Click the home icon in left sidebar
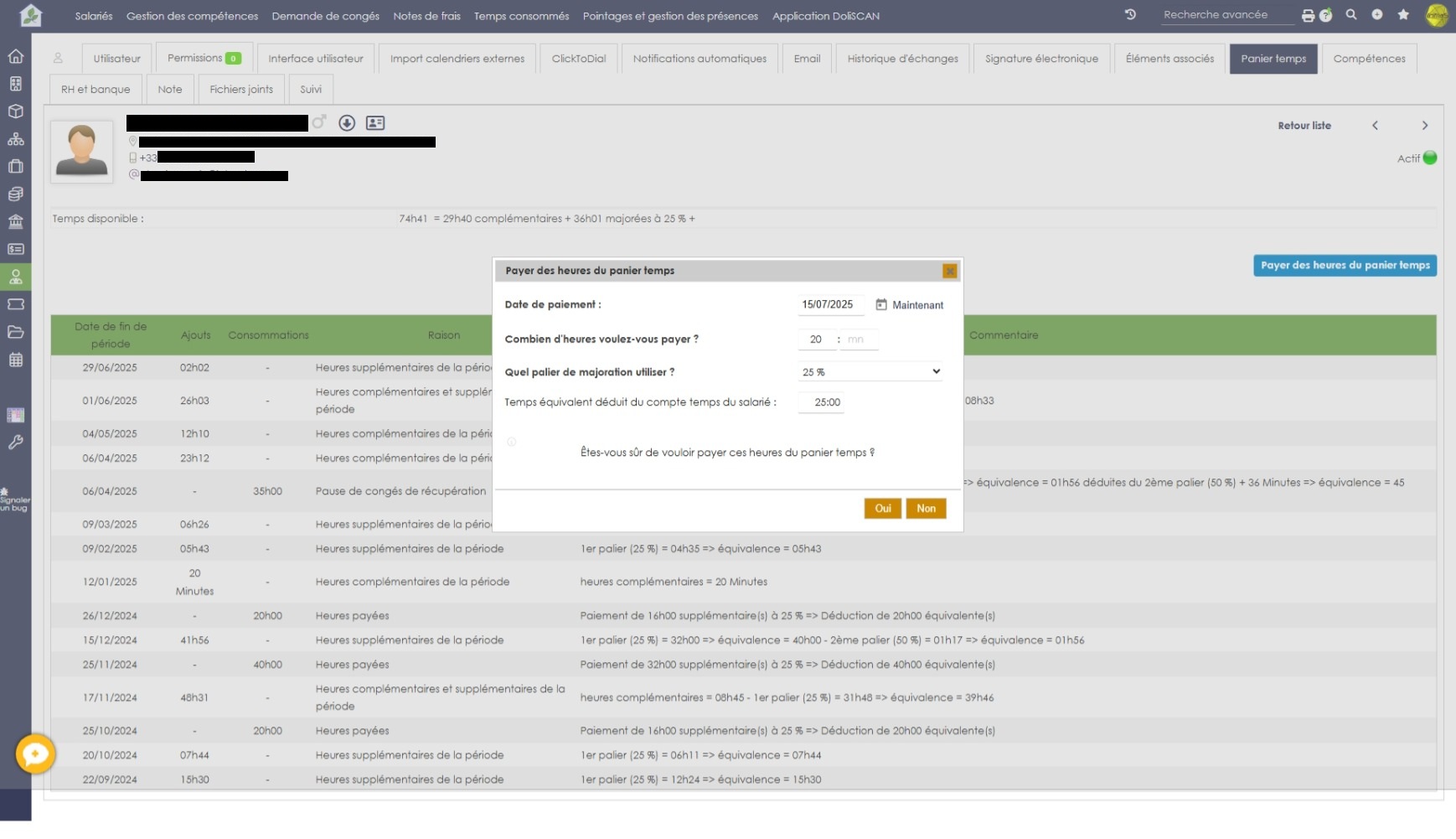 pos(15,57)
